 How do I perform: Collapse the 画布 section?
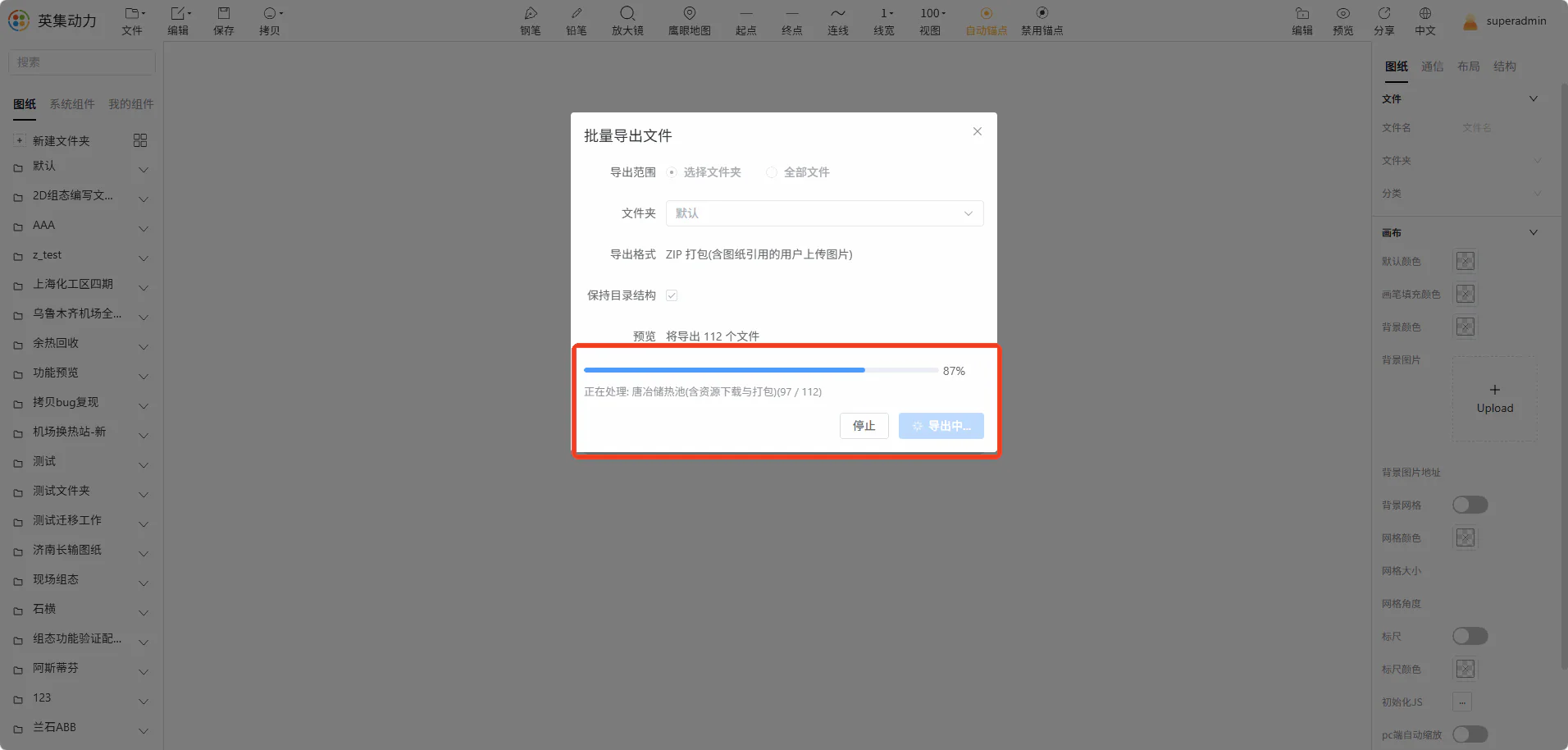(1534, 232)
